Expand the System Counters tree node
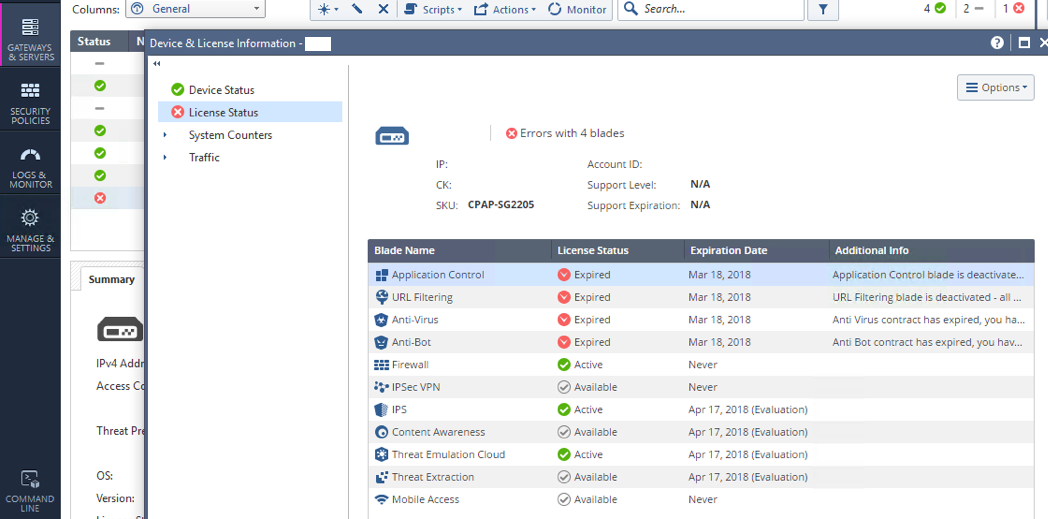Image resolution: width=1048 pixels, height=519 pixels. pos(165,135)
